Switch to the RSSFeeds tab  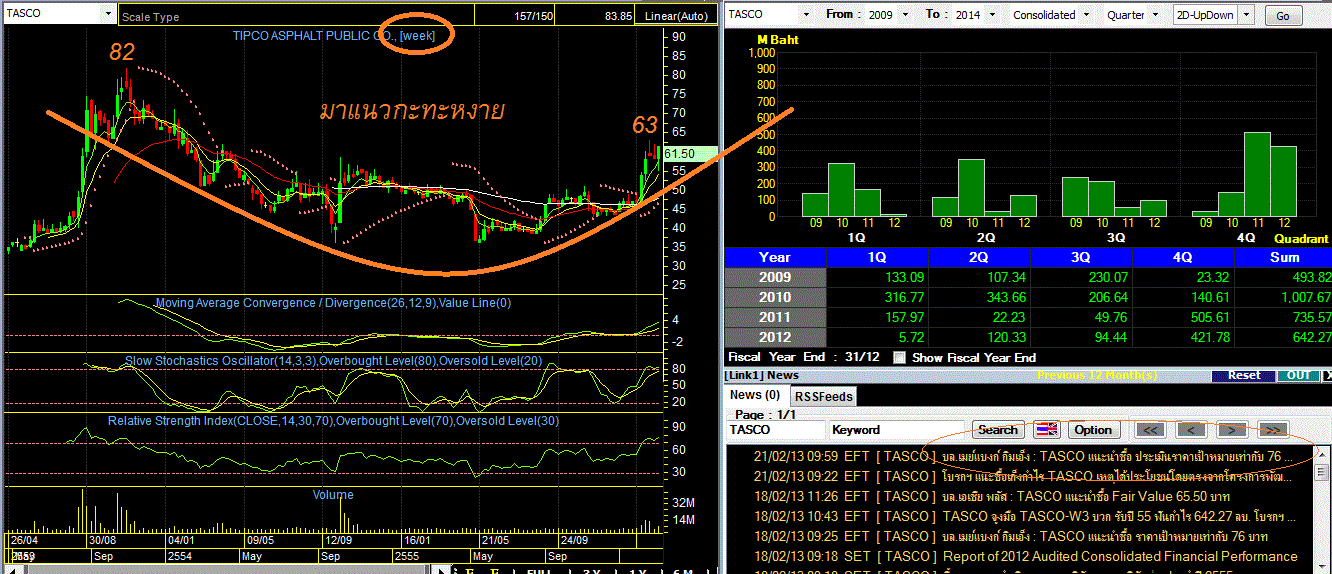[x=824, y=396]
